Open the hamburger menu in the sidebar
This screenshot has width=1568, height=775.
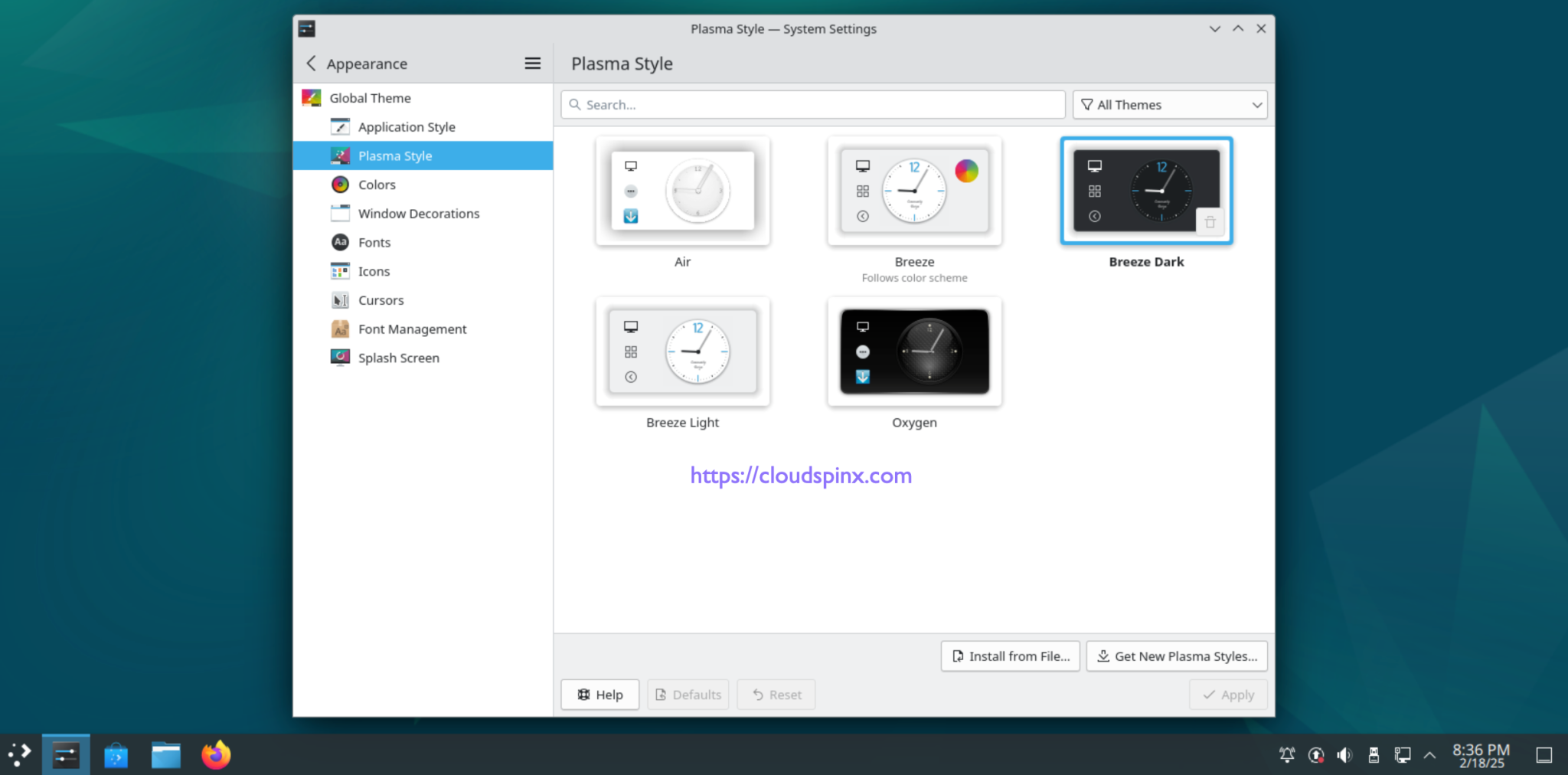[531, 63]
